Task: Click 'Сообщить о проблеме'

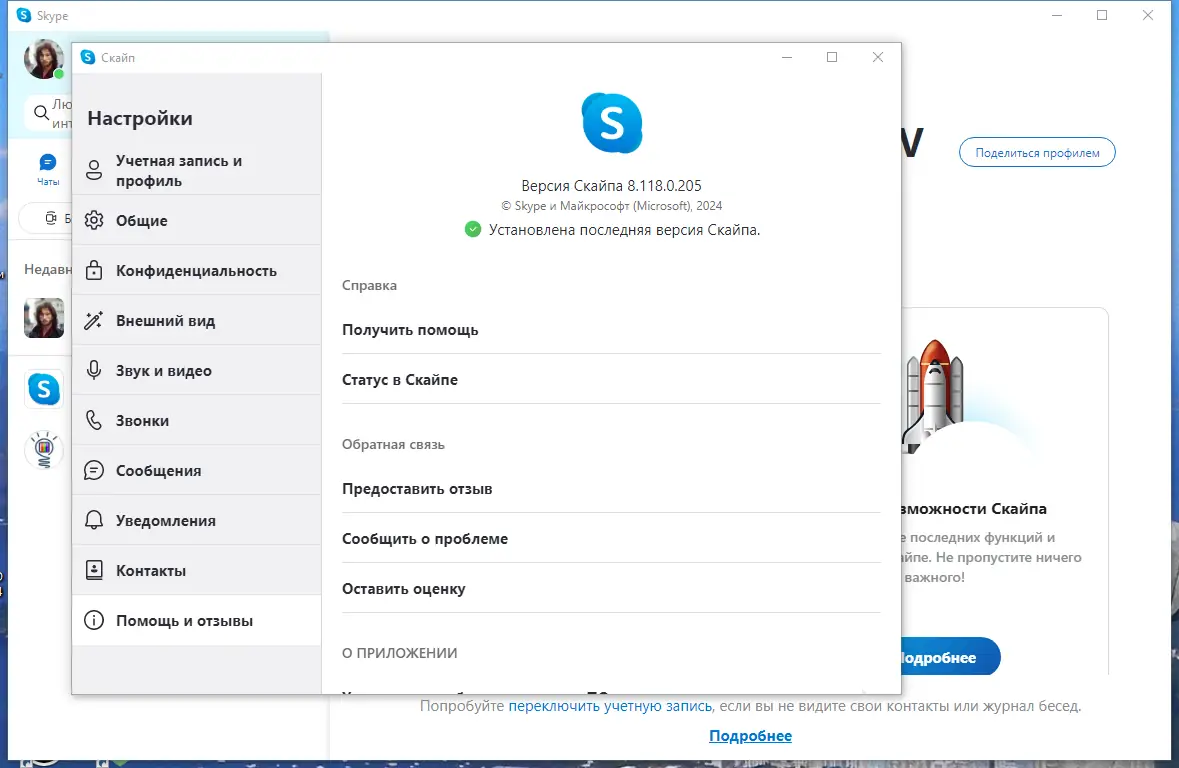Action: pyautogui.click(x=611, y=539)
